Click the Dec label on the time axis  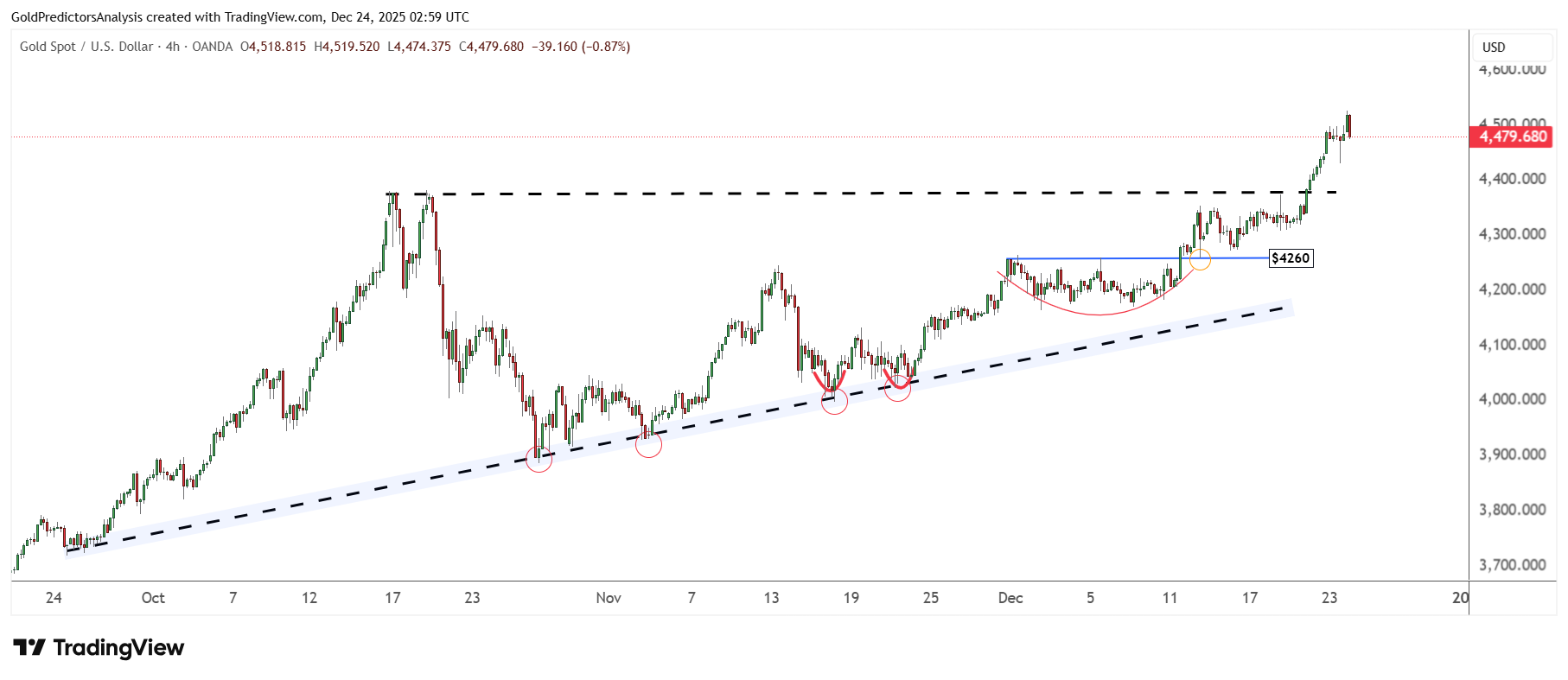[1010, 598]
